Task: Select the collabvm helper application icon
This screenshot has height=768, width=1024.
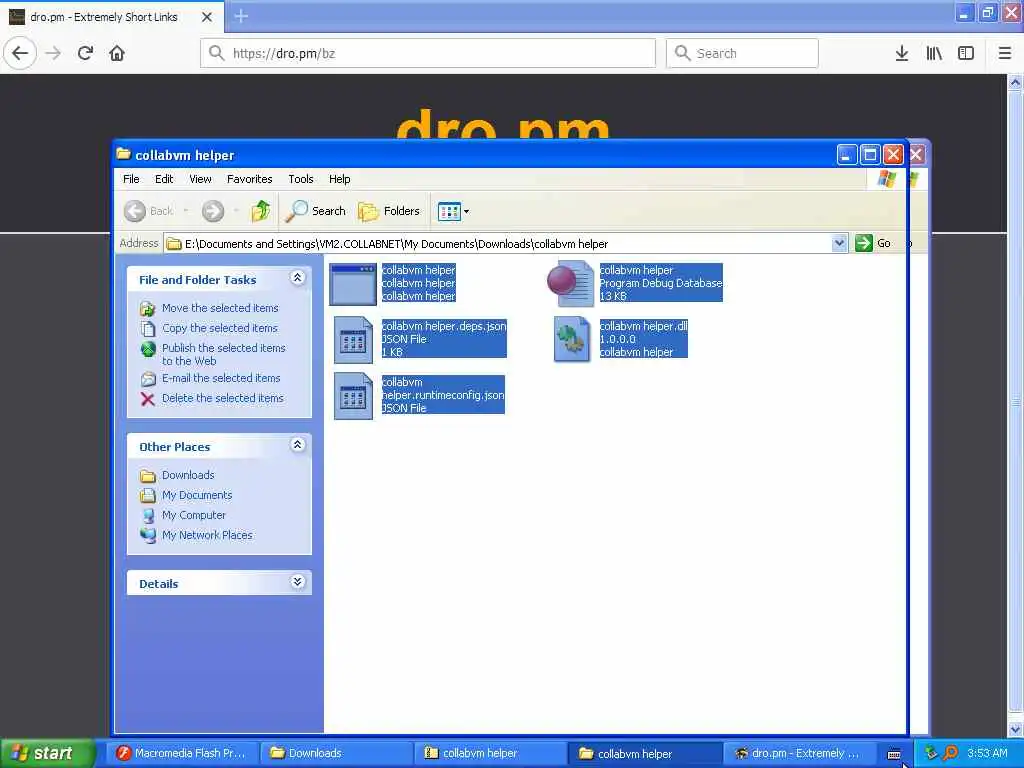Action: pos(353,284)
